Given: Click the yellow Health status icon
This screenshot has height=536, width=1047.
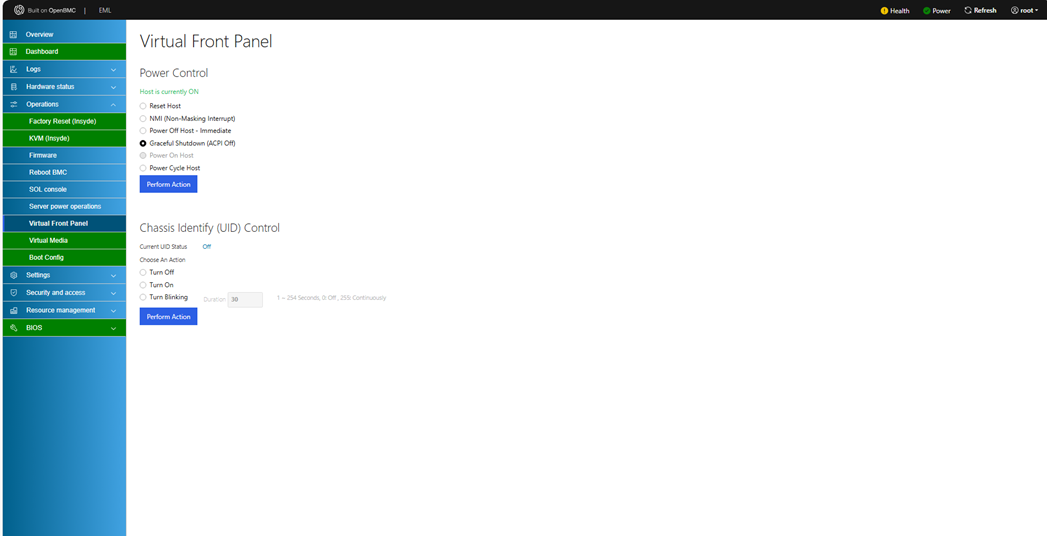Looking at the screenshot, I should 884,11.
